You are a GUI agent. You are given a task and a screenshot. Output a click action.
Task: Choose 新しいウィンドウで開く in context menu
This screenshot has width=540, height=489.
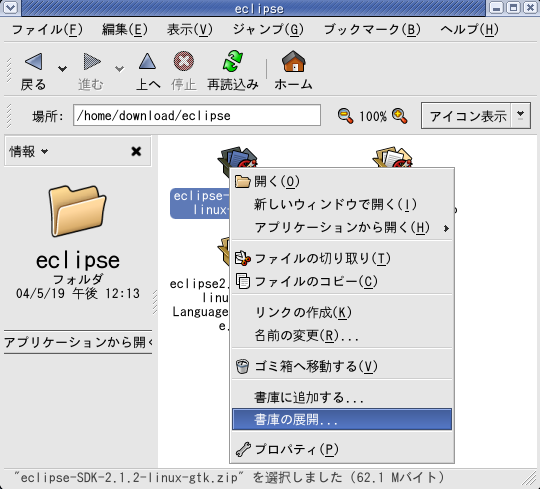[x=342, y=205]
